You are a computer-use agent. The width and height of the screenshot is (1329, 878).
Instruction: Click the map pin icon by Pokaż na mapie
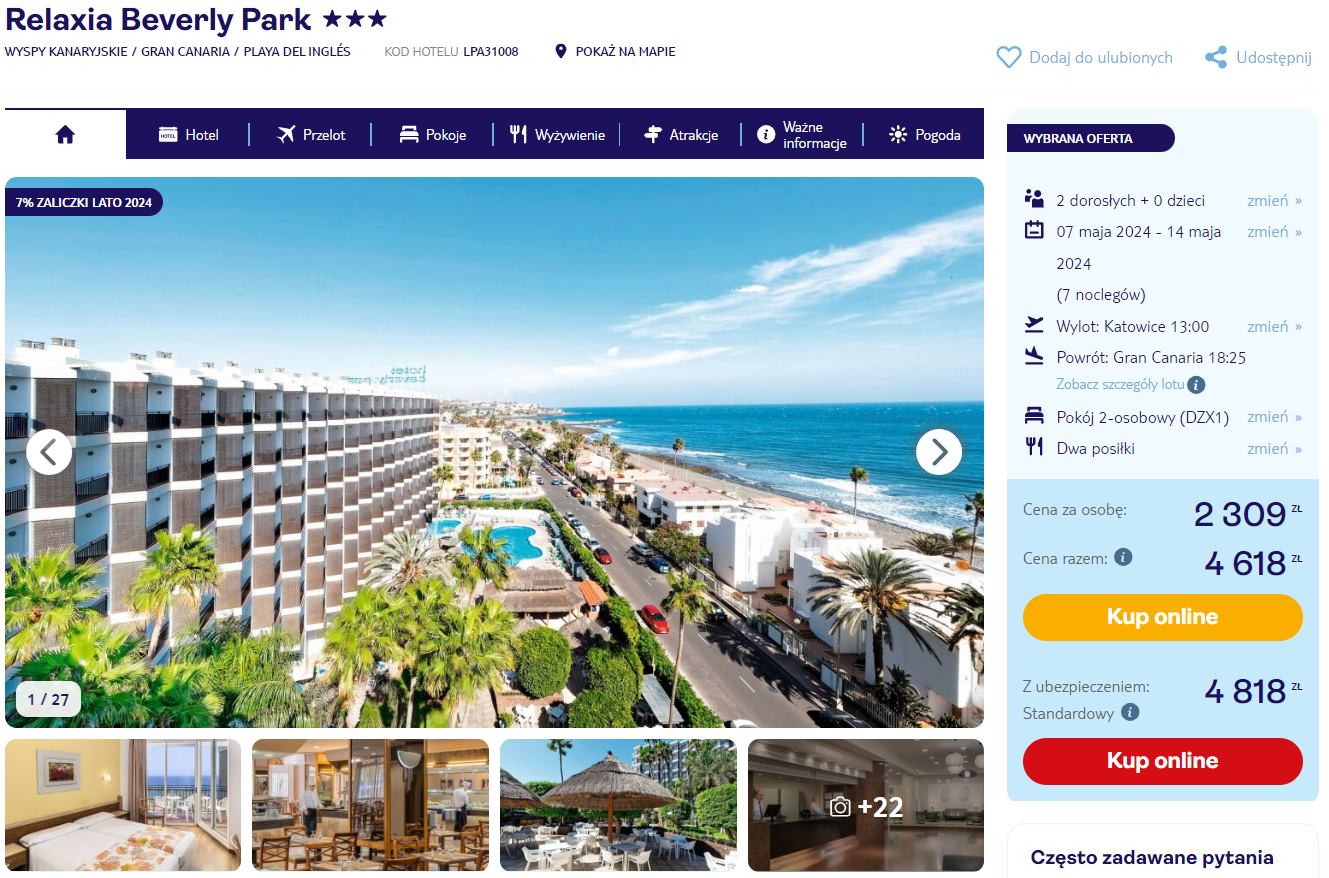coord(561,51)
